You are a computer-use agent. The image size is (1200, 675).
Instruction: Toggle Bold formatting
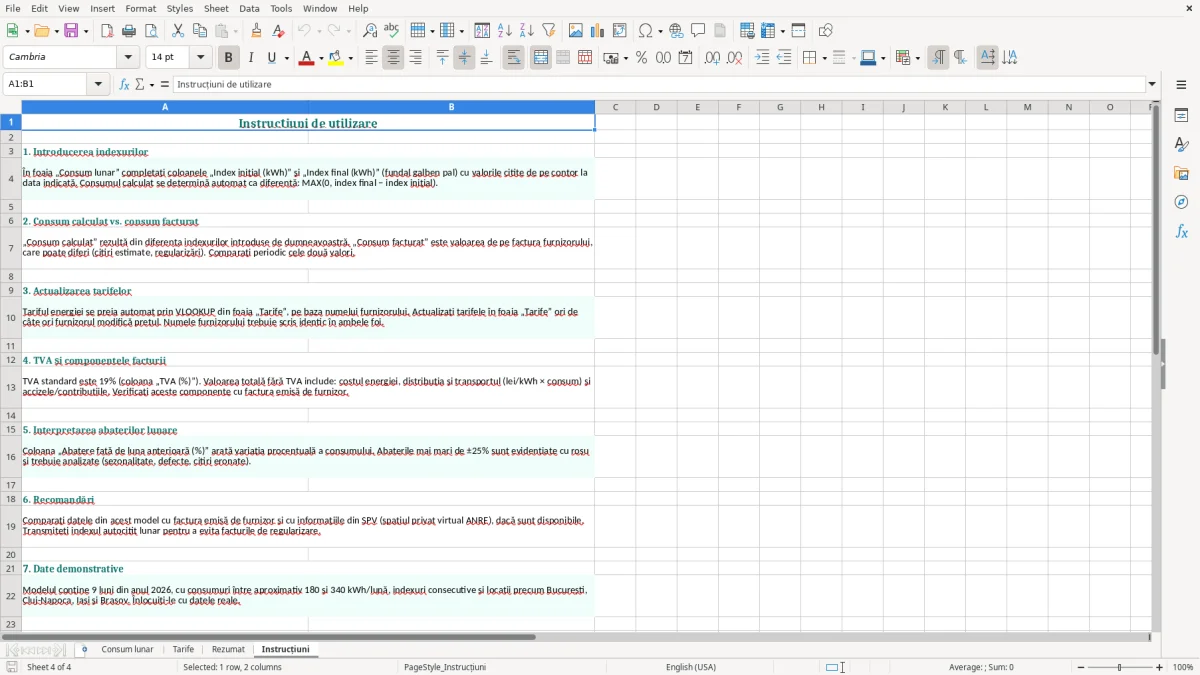click(228, 58)
